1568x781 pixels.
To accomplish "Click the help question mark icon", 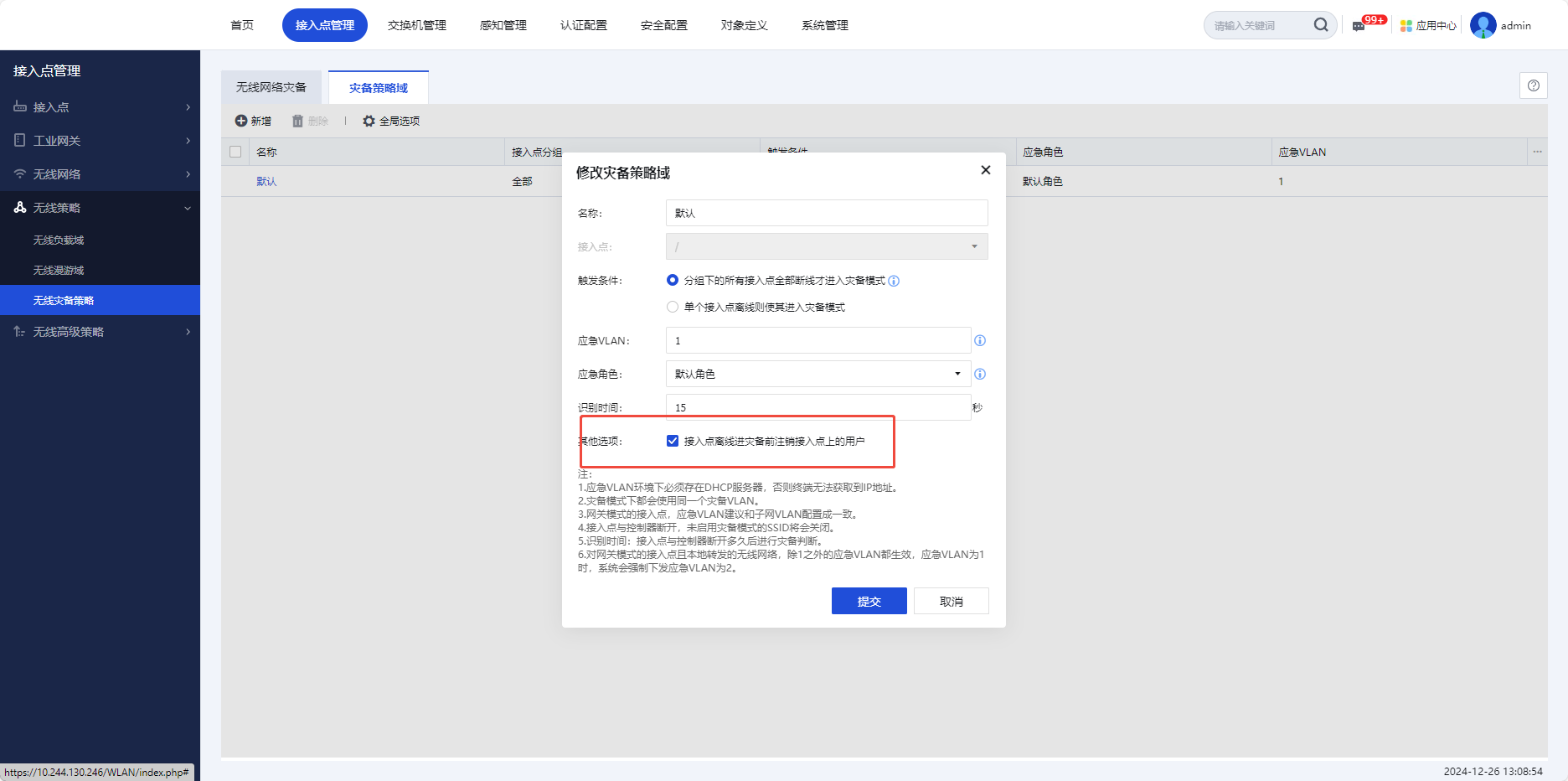I will (x=1533, y=85).
